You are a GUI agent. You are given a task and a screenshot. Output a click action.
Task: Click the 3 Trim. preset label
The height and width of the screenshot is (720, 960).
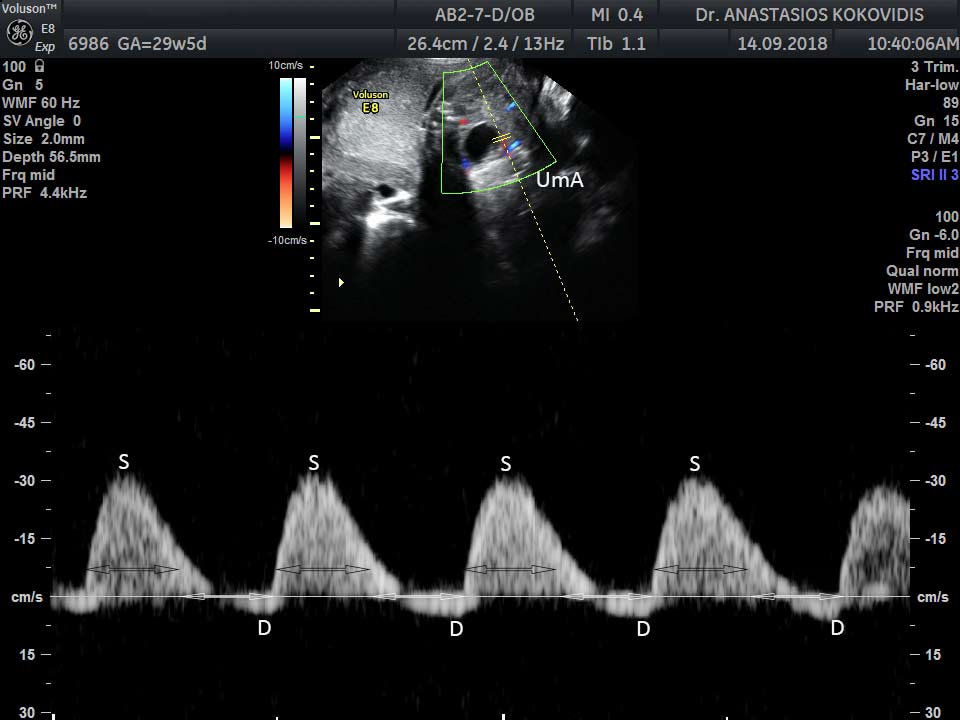[934, 67]
